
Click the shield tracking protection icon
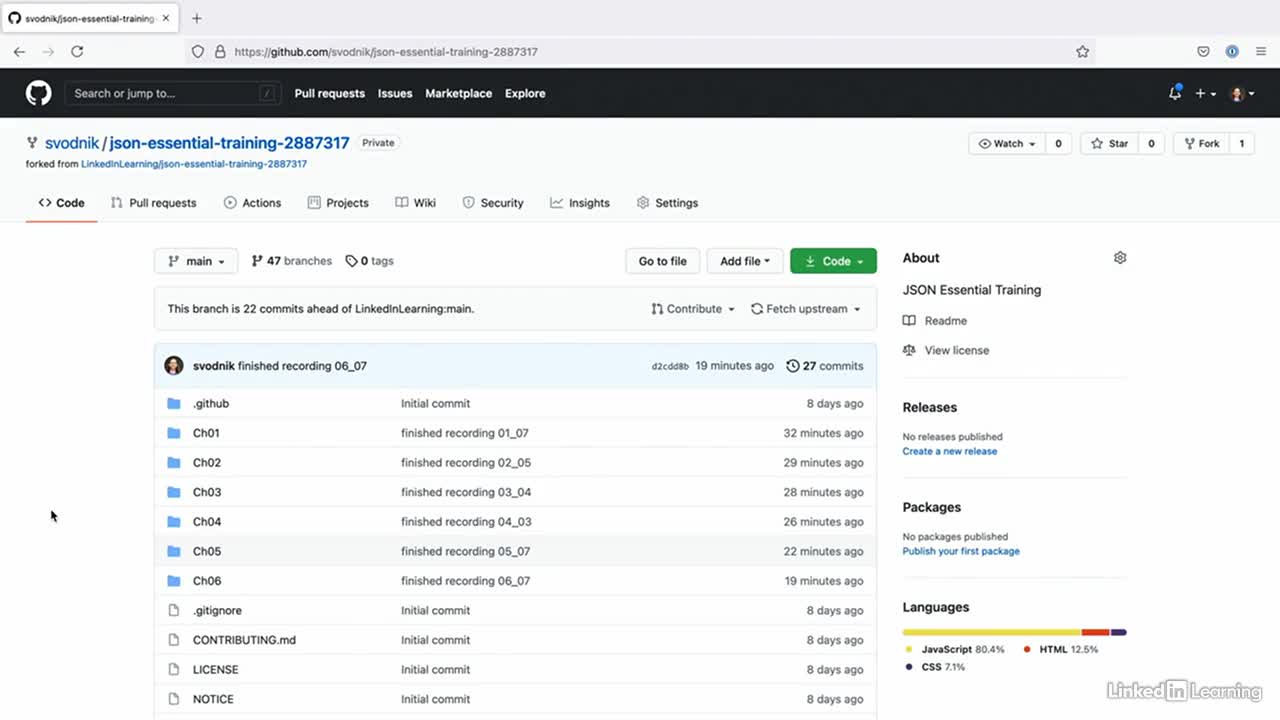[x=197, y=51]
